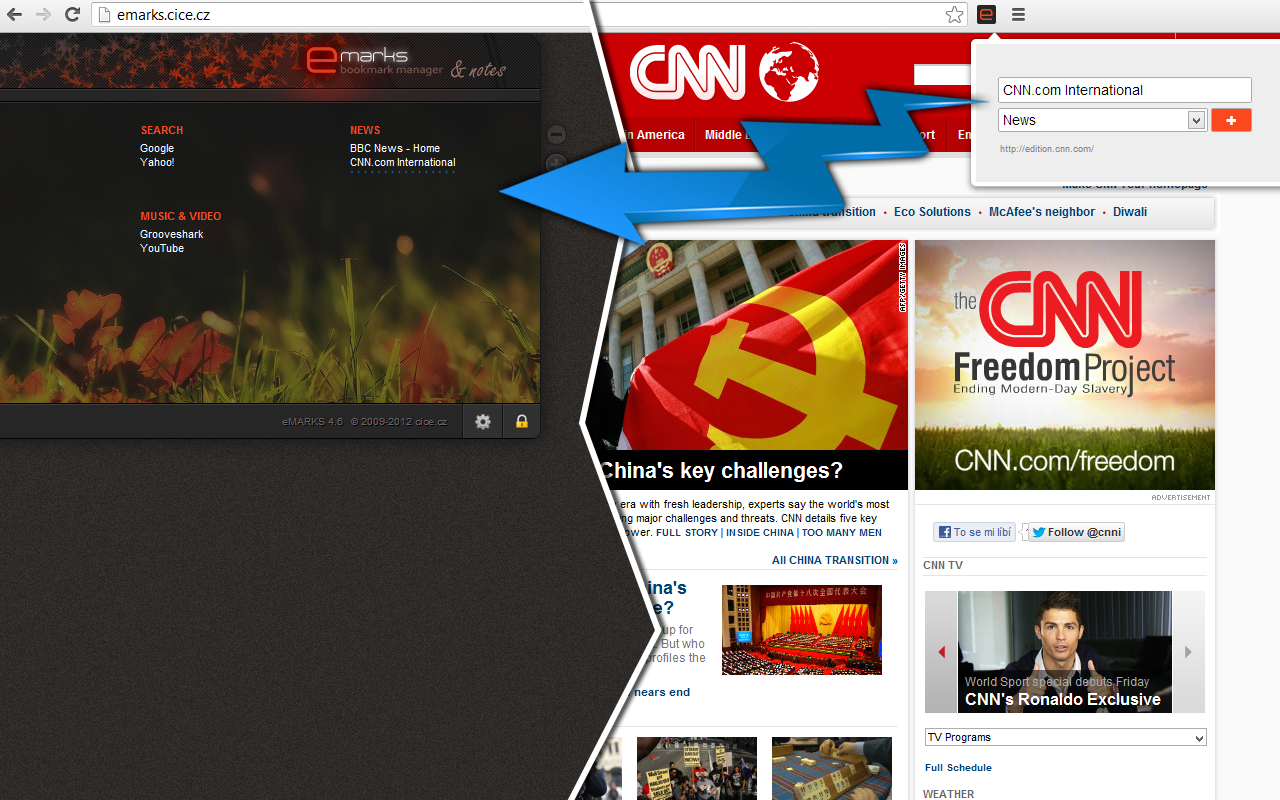
Task: Open the Chinese congress hall photo thumbnail
Action: (802, 630)
